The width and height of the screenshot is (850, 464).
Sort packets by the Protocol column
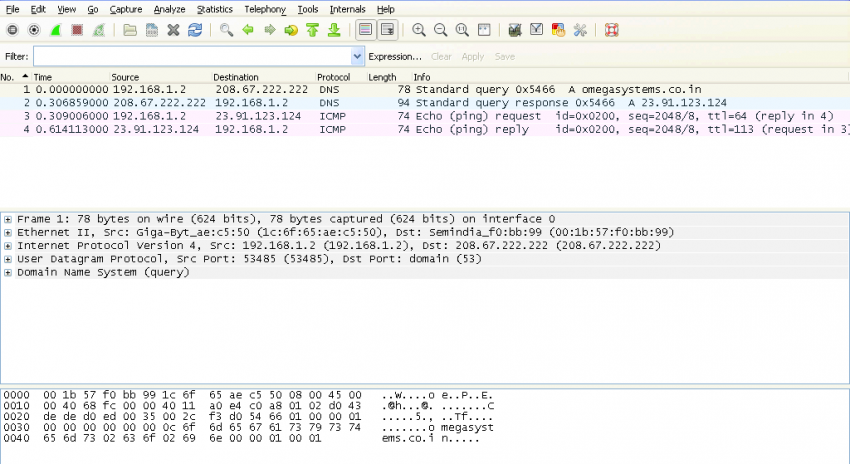(x=333, y=77)
